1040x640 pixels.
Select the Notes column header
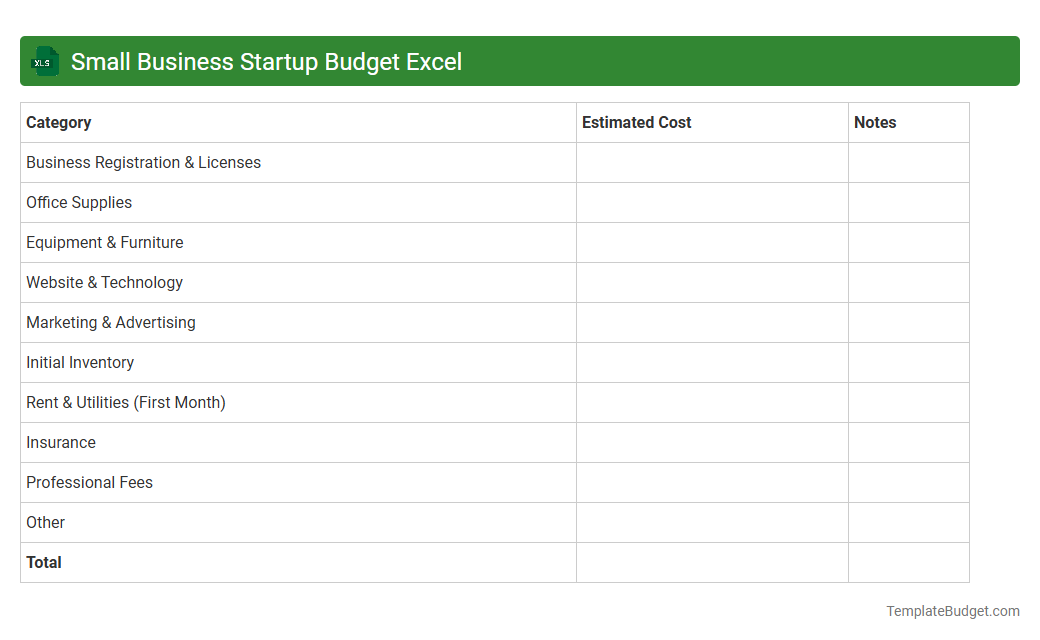875,122
